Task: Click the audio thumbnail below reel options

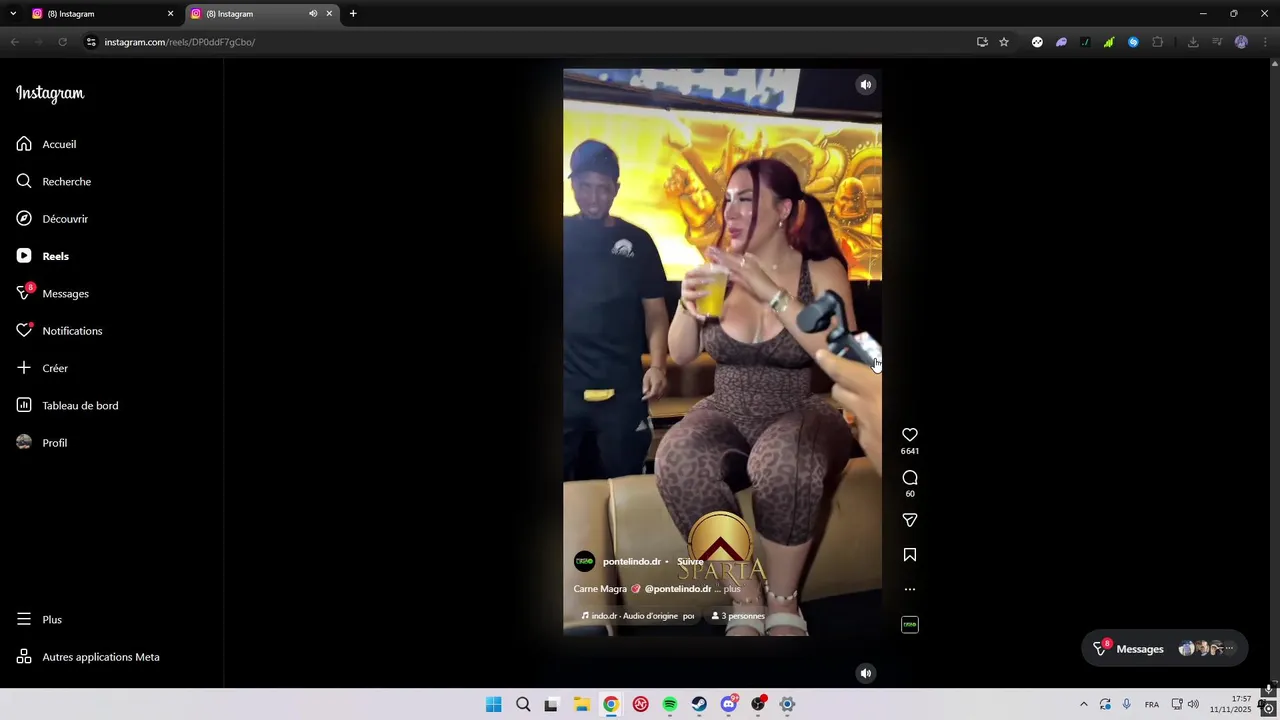Action: pyautogui.click(x=910, y=625)
